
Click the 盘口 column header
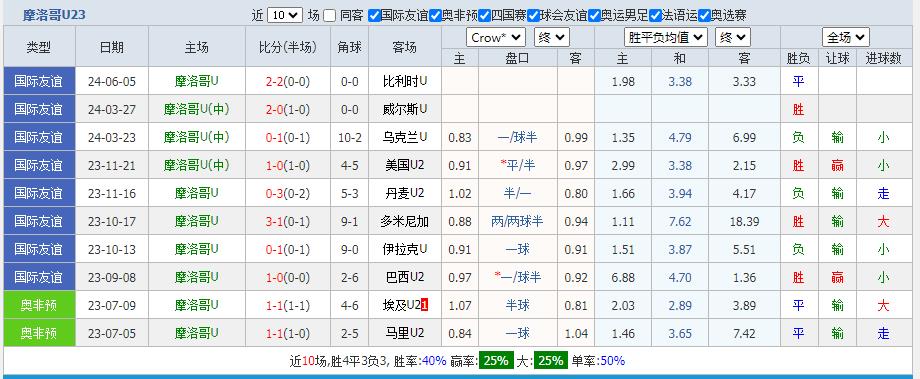click(518, 58)
